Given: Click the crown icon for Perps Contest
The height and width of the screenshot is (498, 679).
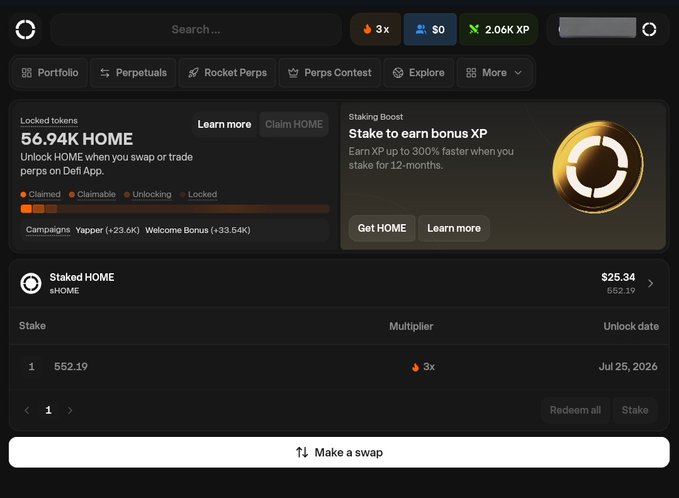Looking at the screenshot, I should (293, 73).
